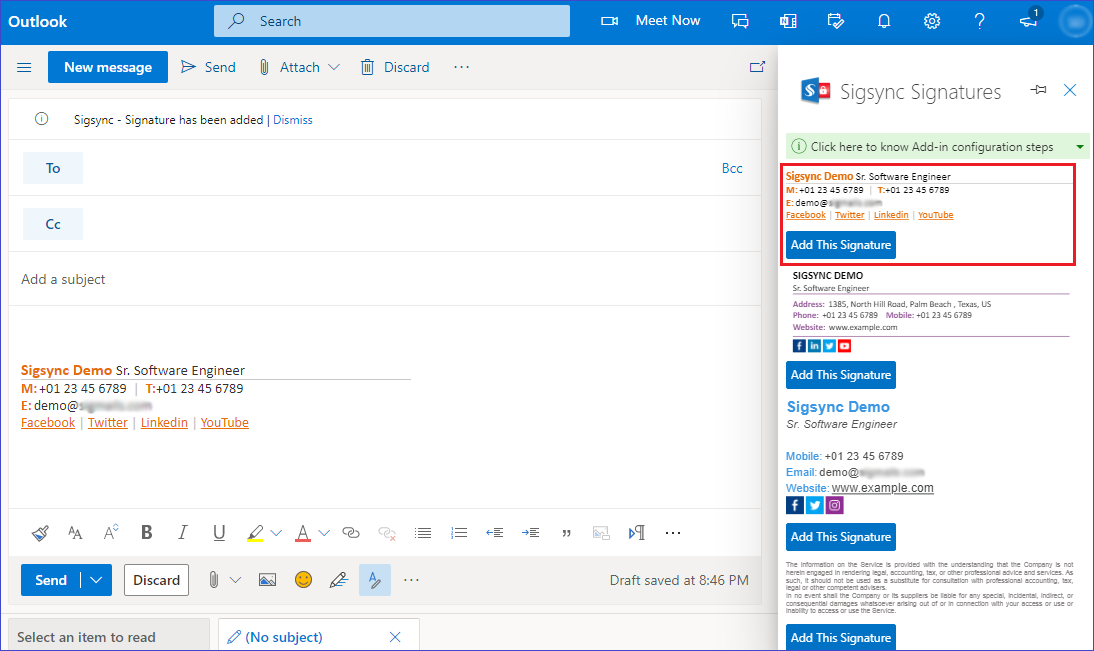Pop out the message to a new window

pyautogui.click(x=757, y=67)
